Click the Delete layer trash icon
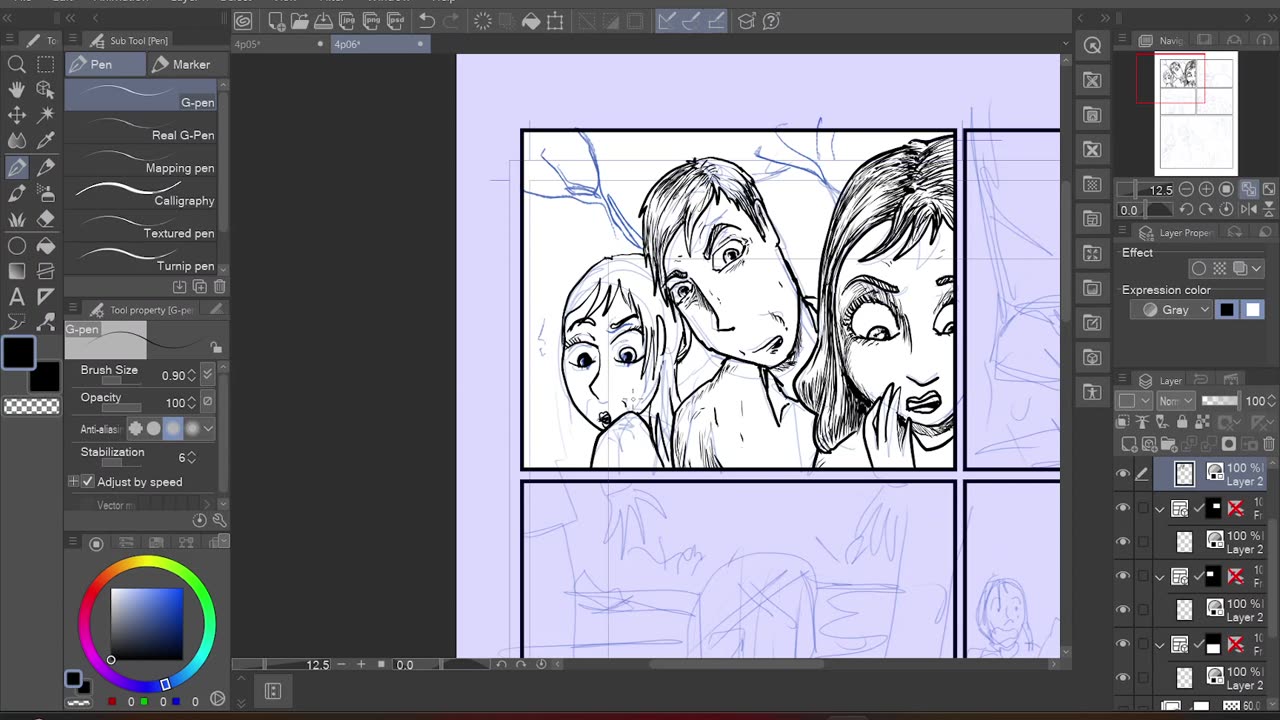 coord(1269,444)
